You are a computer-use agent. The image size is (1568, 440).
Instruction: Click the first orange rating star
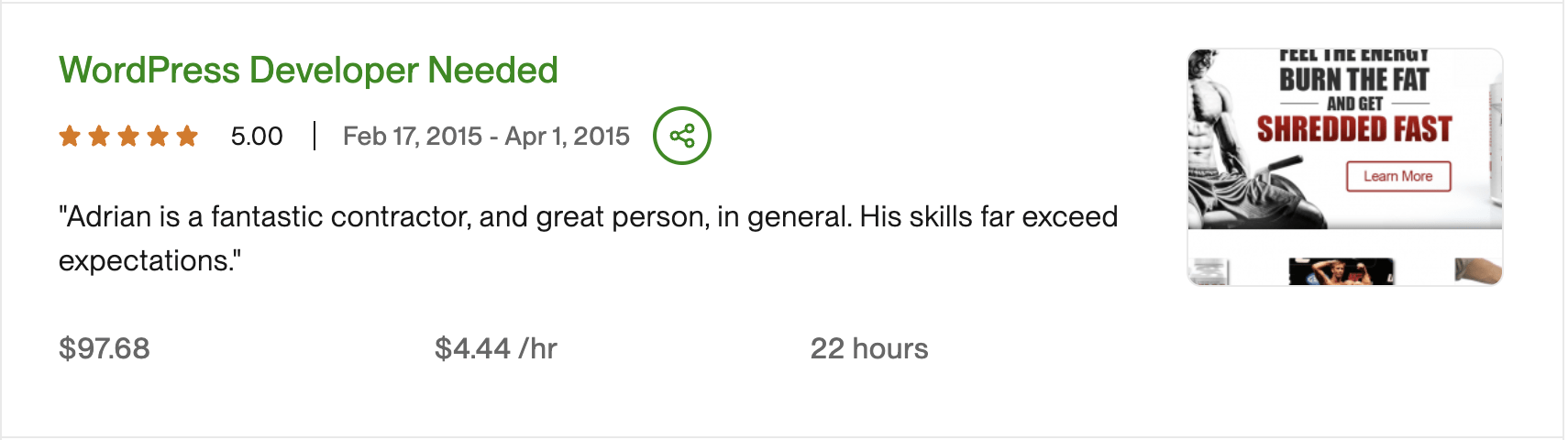(x=70, y=137)
